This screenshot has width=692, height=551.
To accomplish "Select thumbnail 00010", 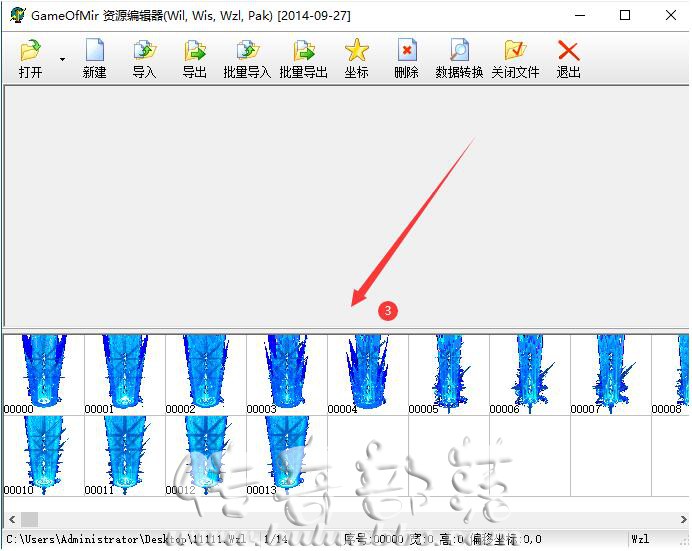I will (44, 456).
